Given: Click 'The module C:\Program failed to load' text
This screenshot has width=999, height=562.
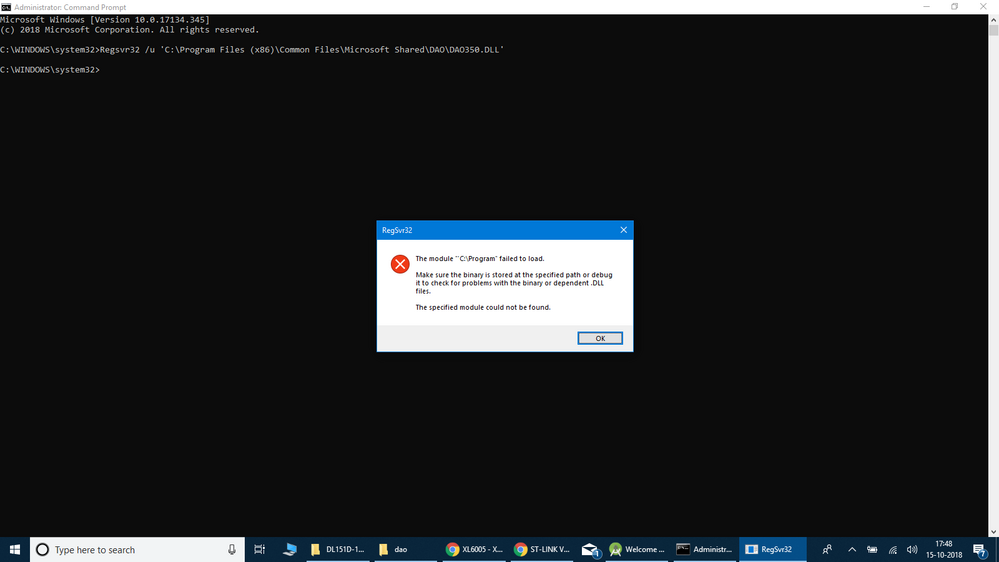Looking at the screenshot, I should [480, 259].
